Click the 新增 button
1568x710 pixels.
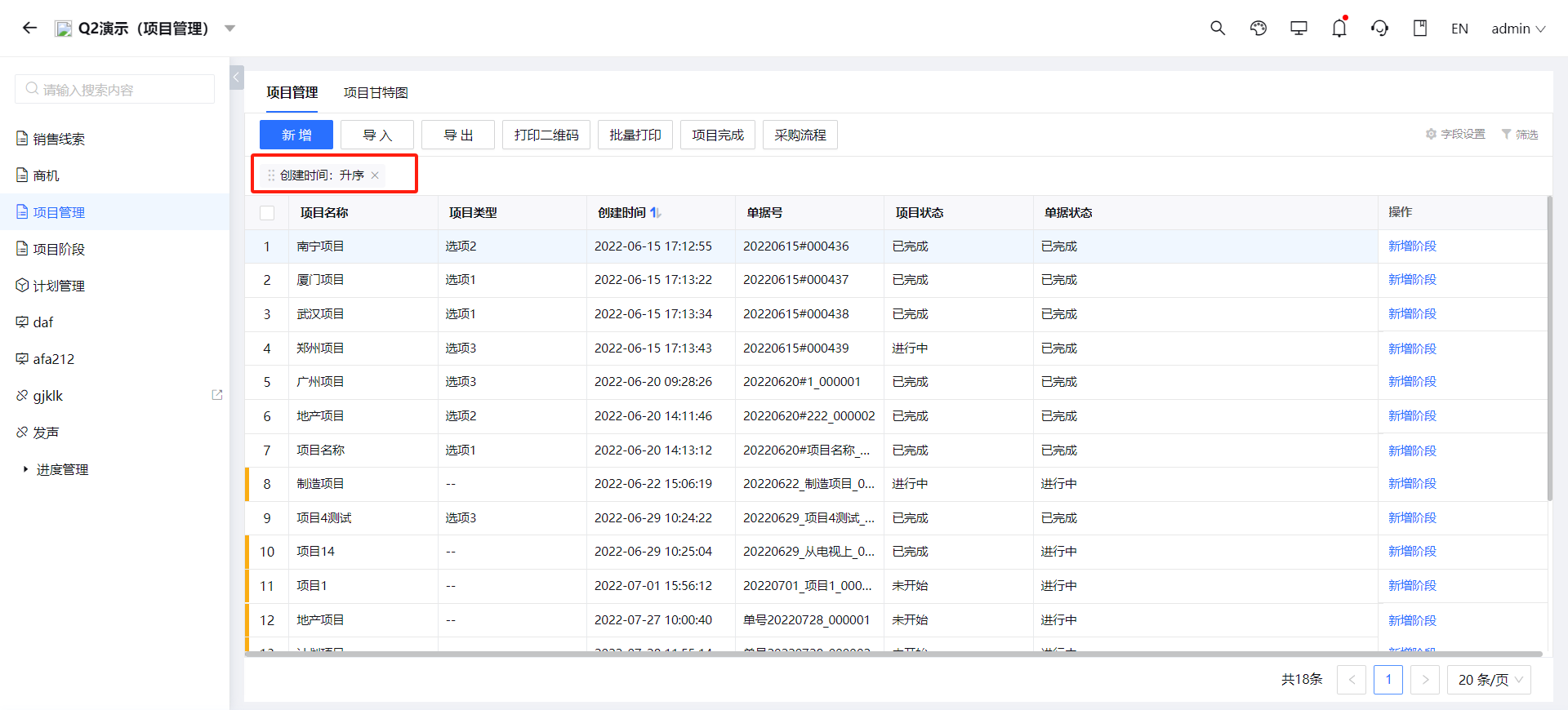pos(296,135)
